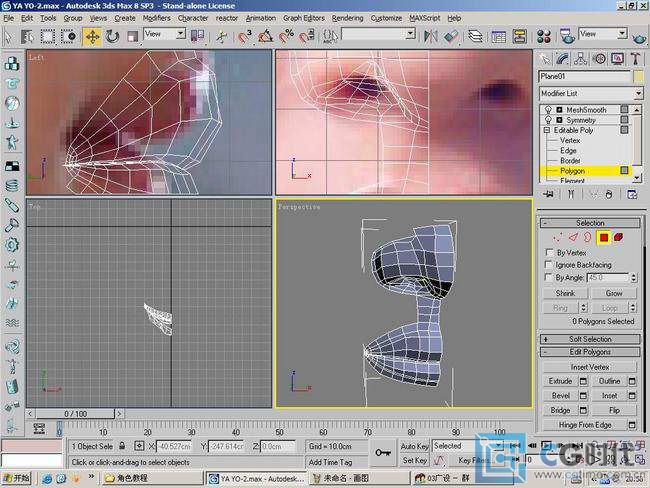Collapse the Selection rollout
The width and height of the screenshot is (650, 488).
click(x=590, y=223)
